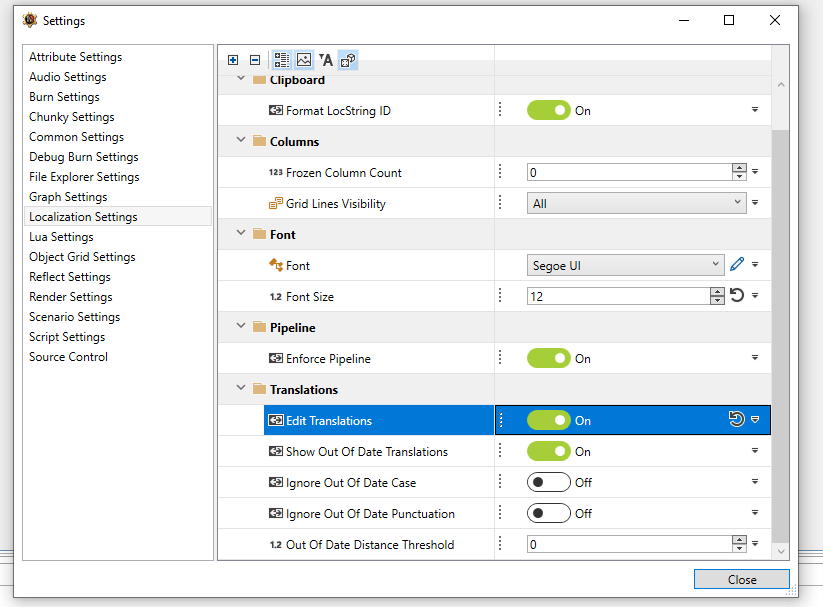Open the options arrow for Frozen Column Count
The image size is (823, 607).
pyautogui.click(x=755, y=172)
